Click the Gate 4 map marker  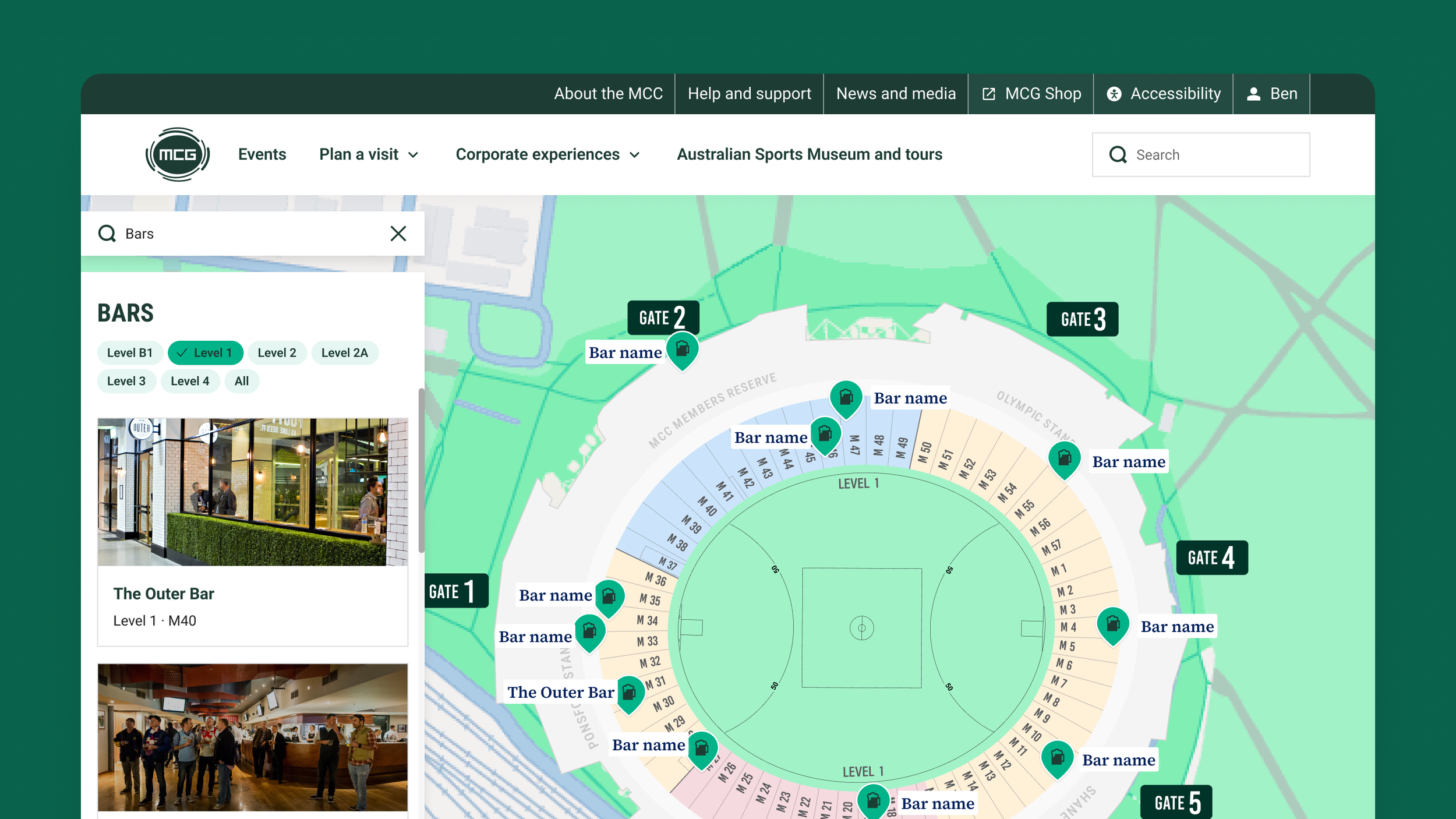pyautogui.click(x=1211, y=557)
